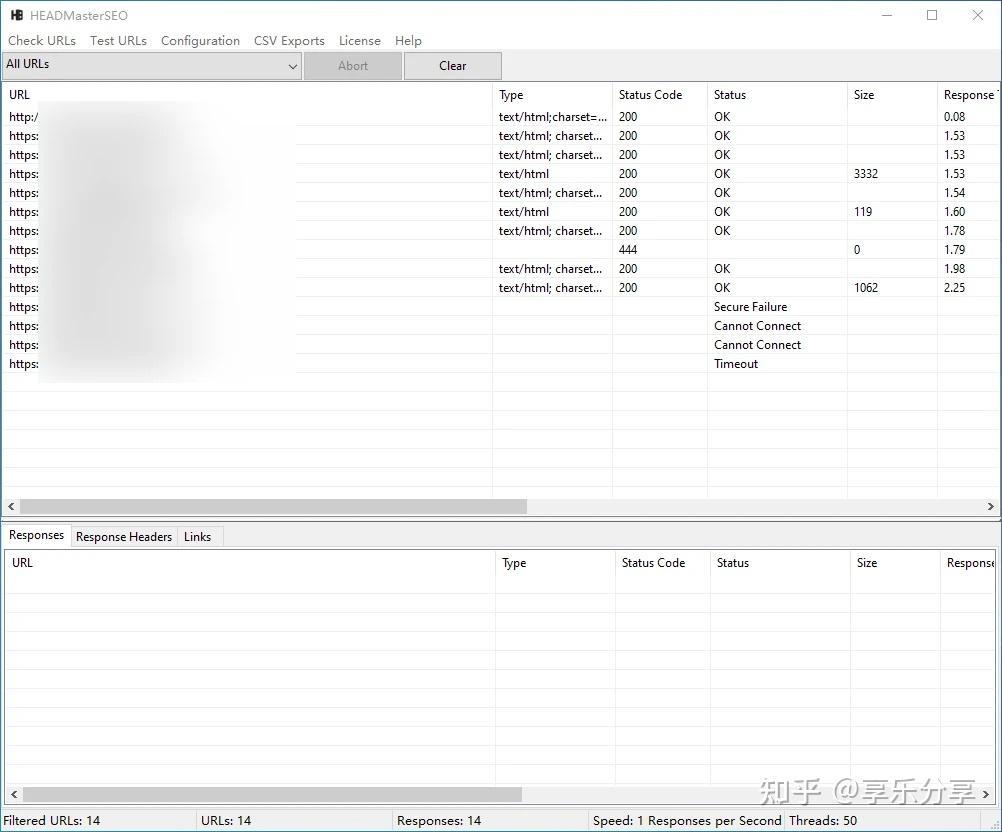Click the dropdown arrow on the URL filter
Screen dimensions: 1002x832
pyautogui.click(x=291, y=65)
